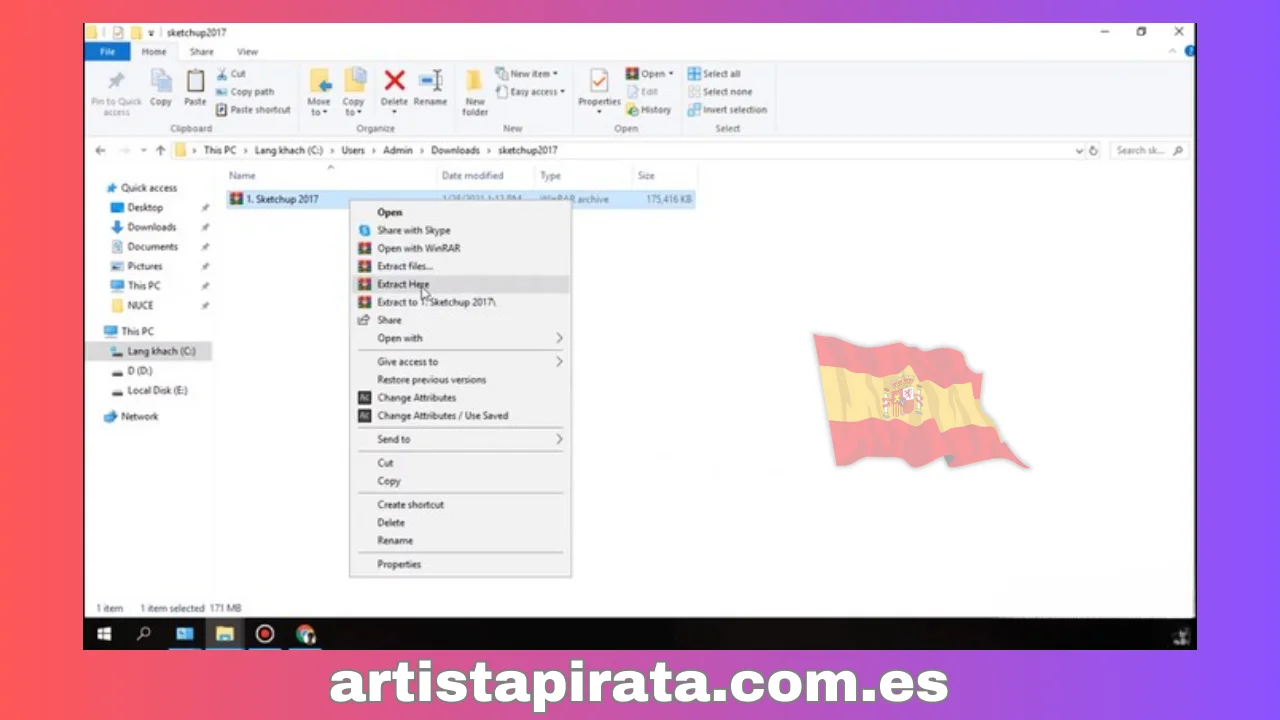The height and width of the screenshot is (720, 1280).
Task: Click This PC in the address path
Action: [x=220, y=151]
